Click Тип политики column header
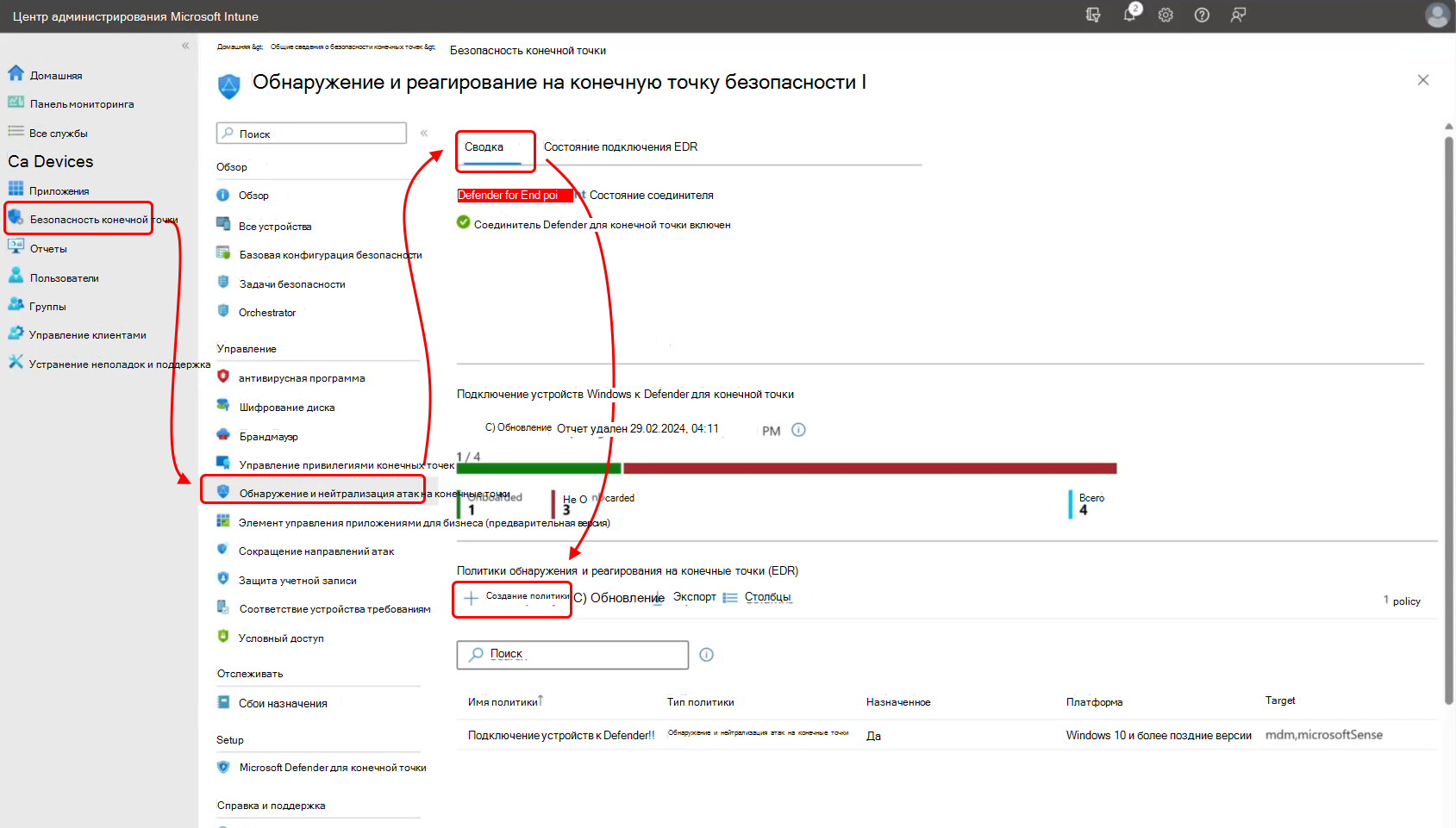The height and width of the screenshot is (828, 1456). tap(701, 702)
